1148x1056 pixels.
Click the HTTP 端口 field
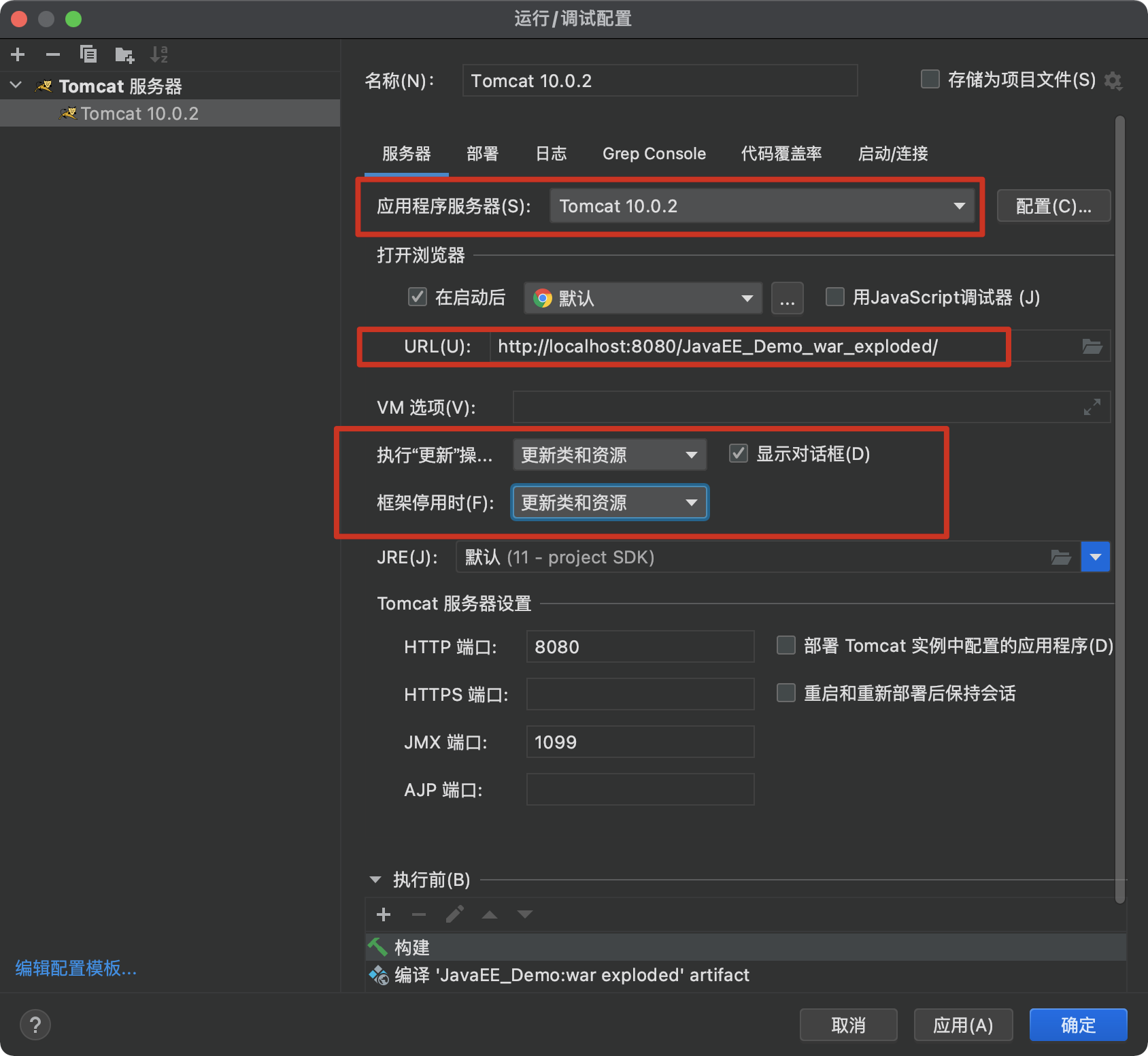pos(641,646)
